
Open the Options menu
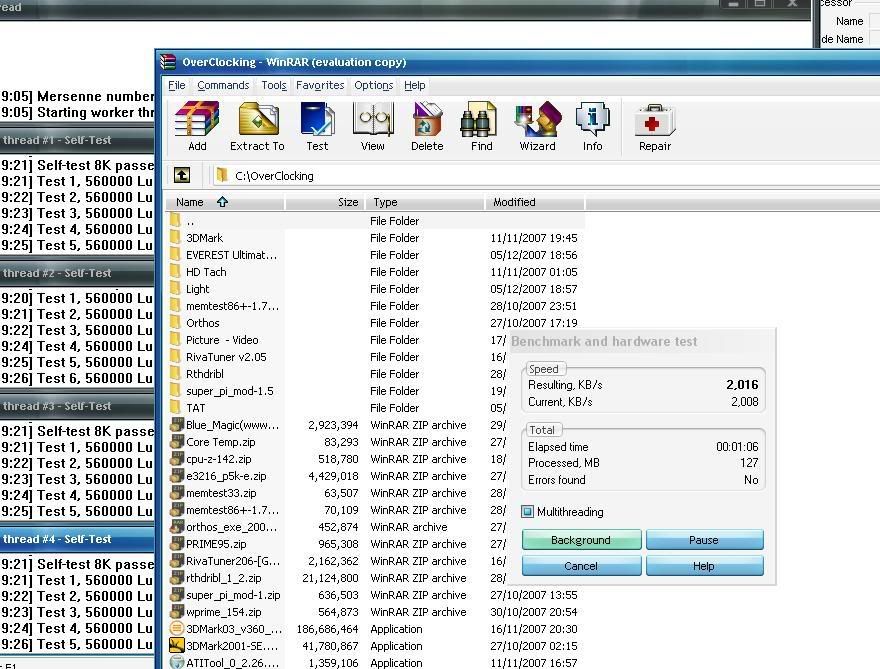(x=373, y=85)
